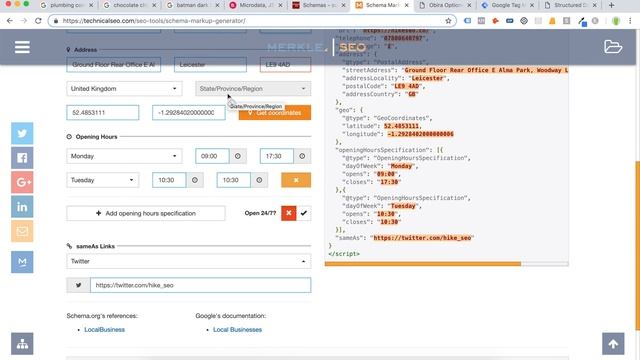
Task: Open the United Kingdom country dropdown
Action: 124,89
